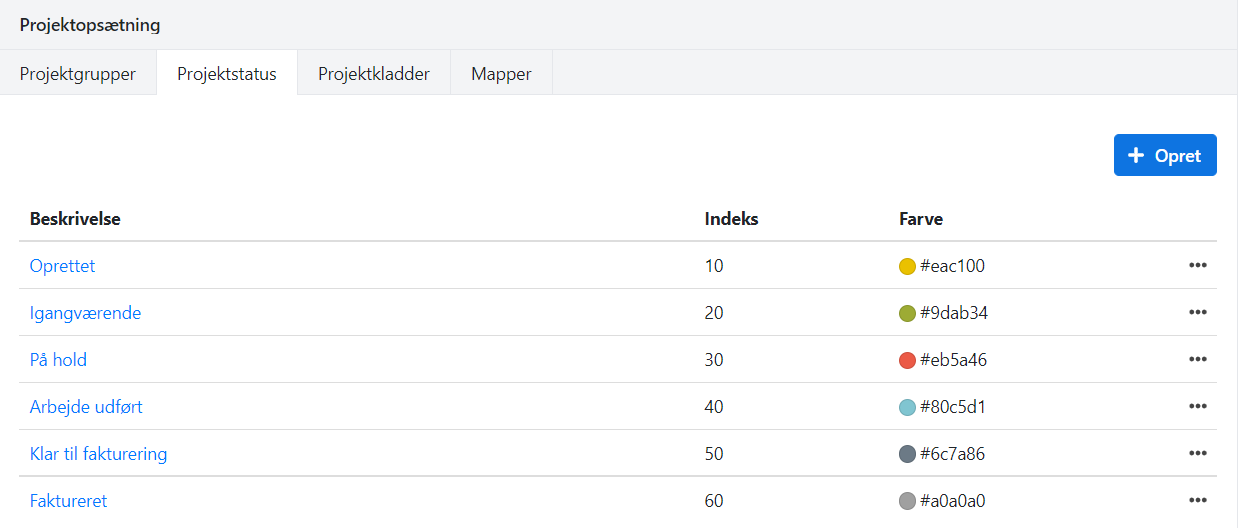
Task: Switch to the Projektgrupper tab
Action: [78, 74]
